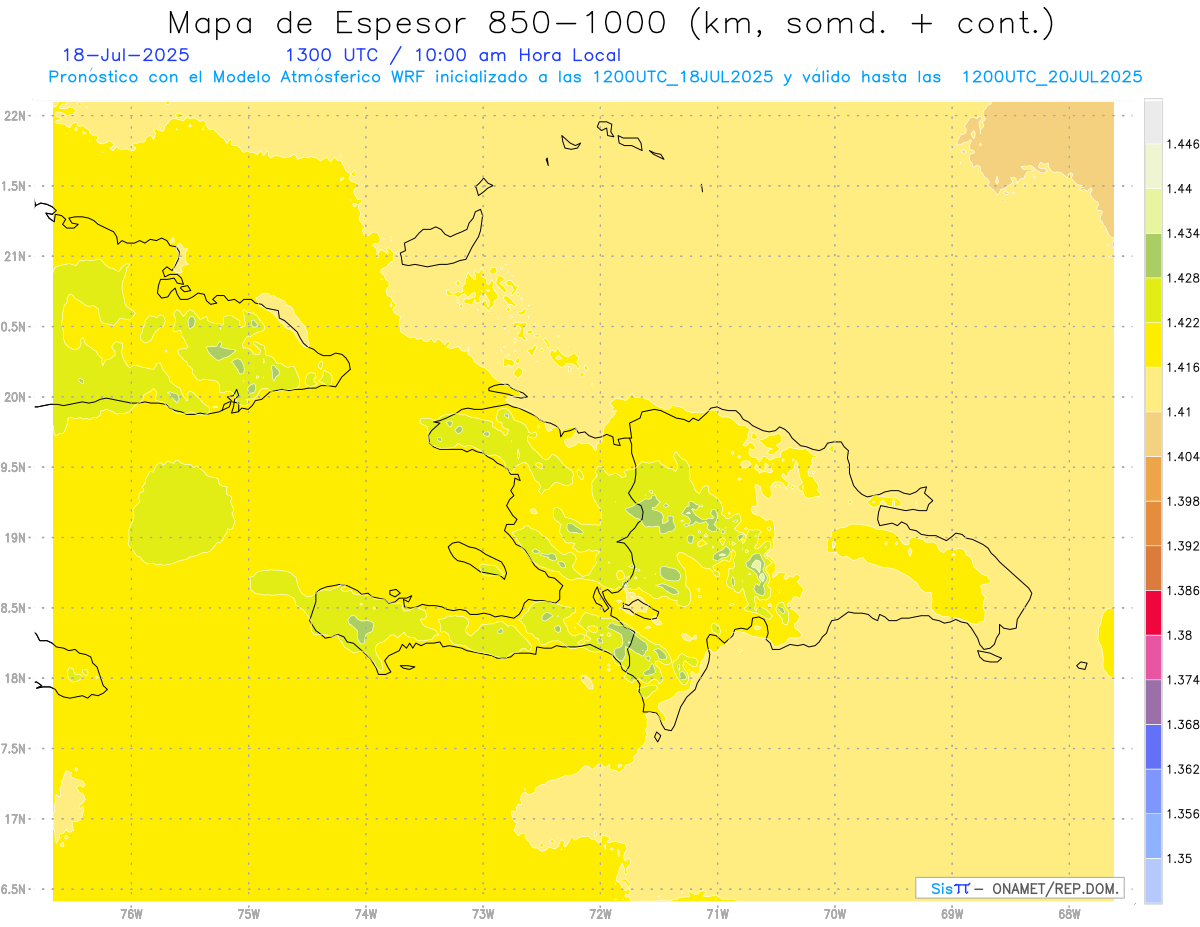Click the latitude label "22N"
Screen dimensions: 1200x927
pos(15,116)
